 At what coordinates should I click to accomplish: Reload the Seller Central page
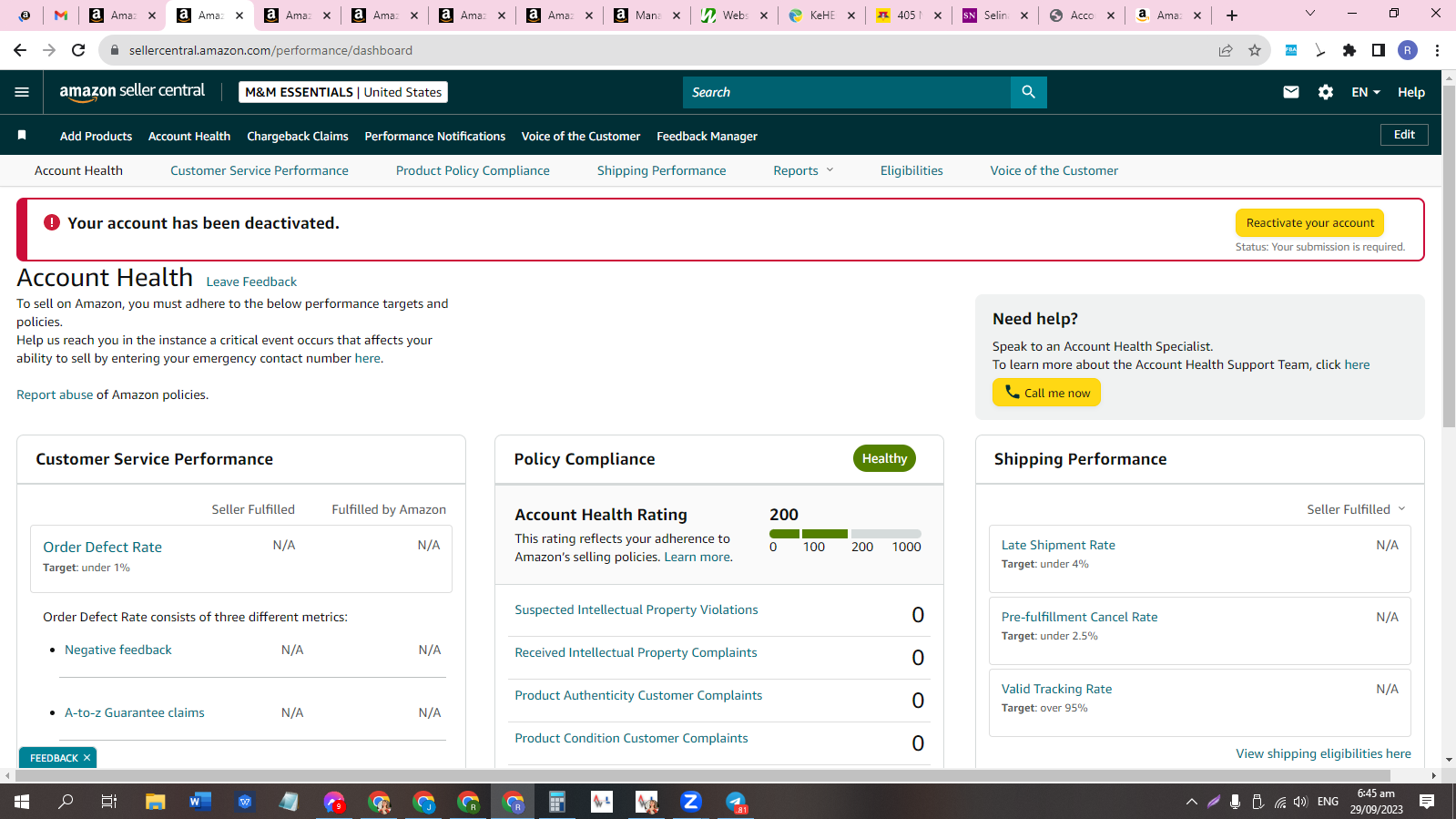(78, 50)
